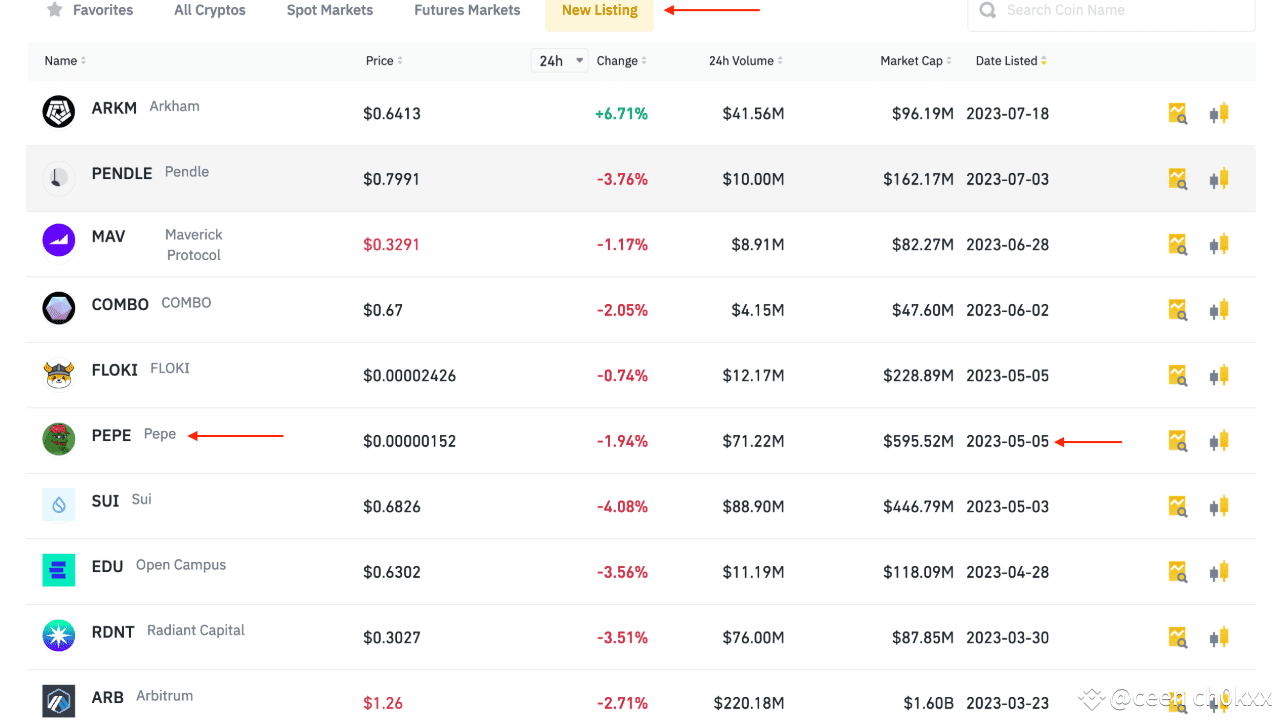The height and width of the screenshot is (720, 1280).
Task: Open the candlestick trading icon for PENDLE
Action: (1219, 178)
